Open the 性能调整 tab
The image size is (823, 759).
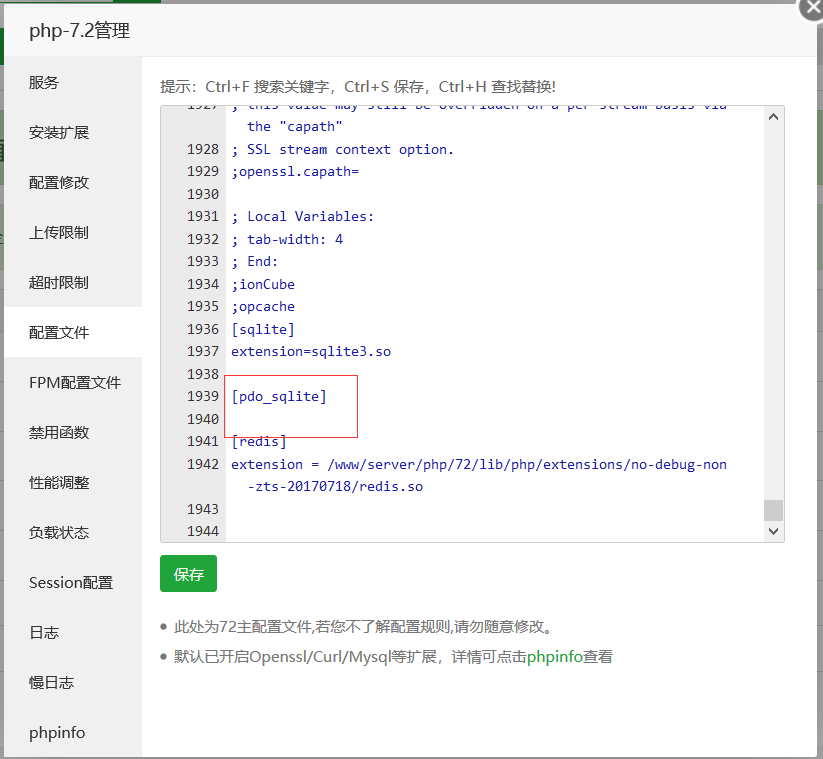(x=73, y=482)
